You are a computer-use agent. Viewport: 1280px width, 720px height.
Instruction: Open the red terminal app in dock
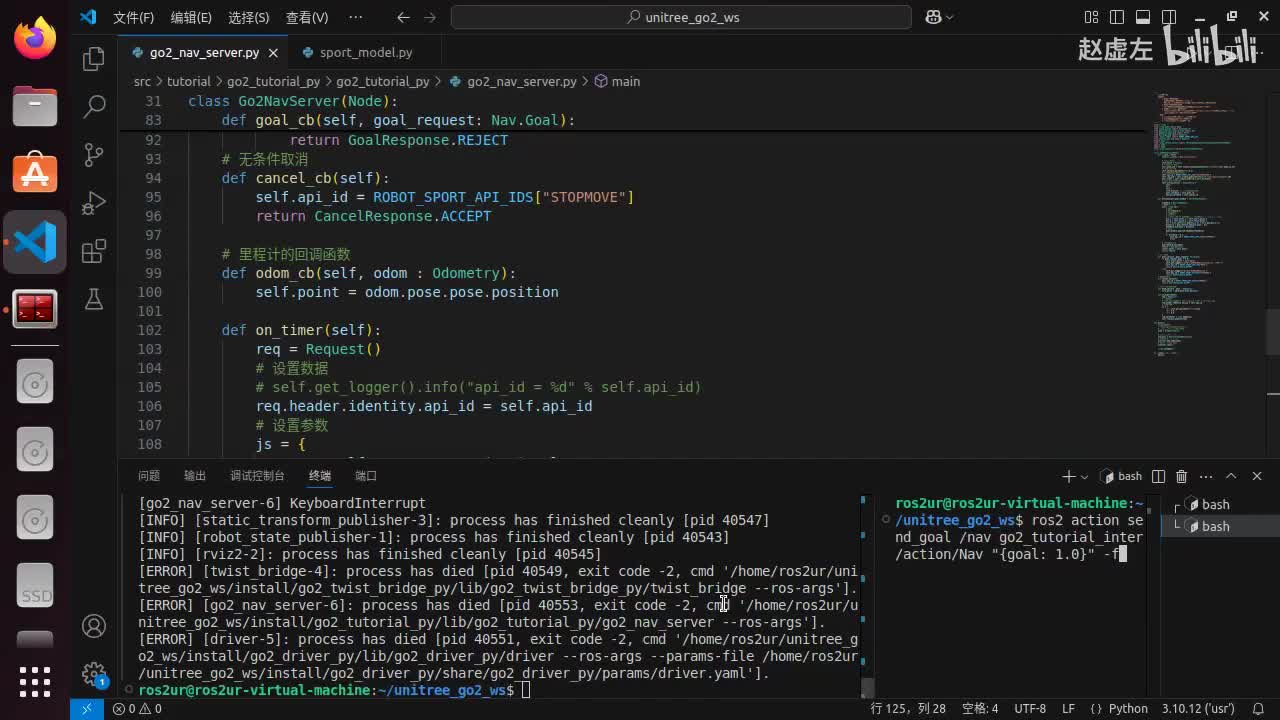coord(35,309)
